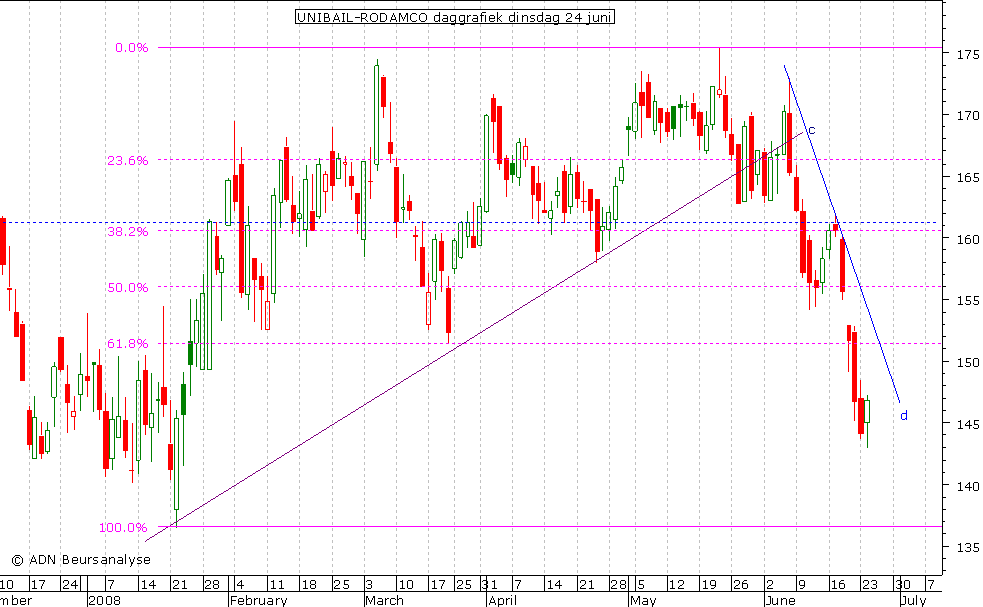Click the July month label
This screenshot has width=983, height=607.
click(x=913, y=601)
